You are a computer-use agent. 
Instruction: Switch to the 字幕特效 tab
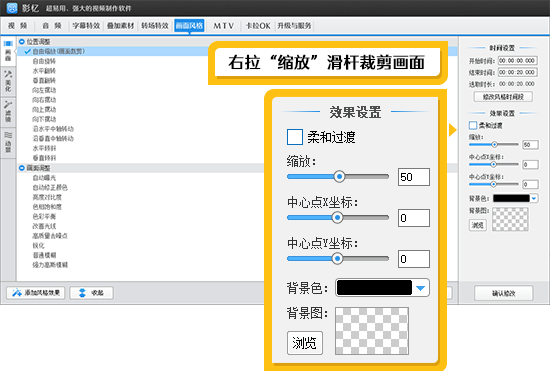(86, 26)
